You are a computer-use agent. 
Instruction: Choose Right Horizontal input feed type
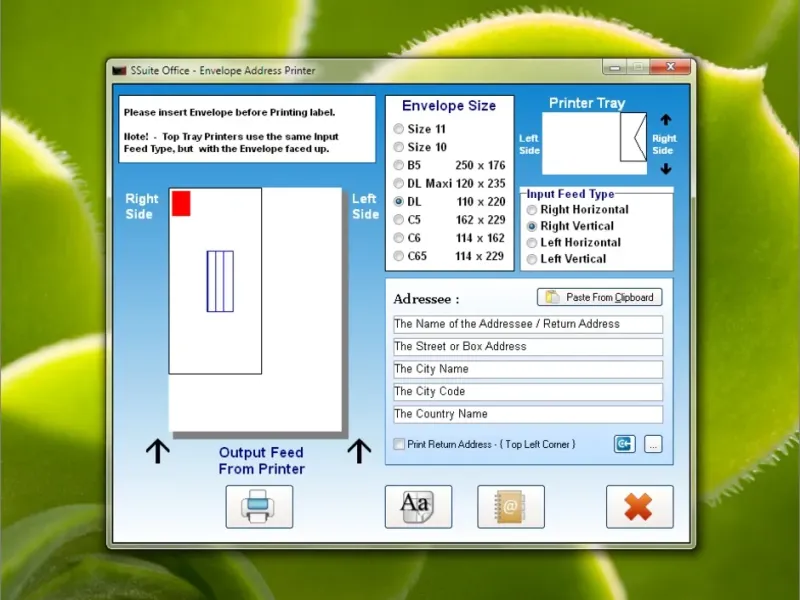tap(578, 210)
